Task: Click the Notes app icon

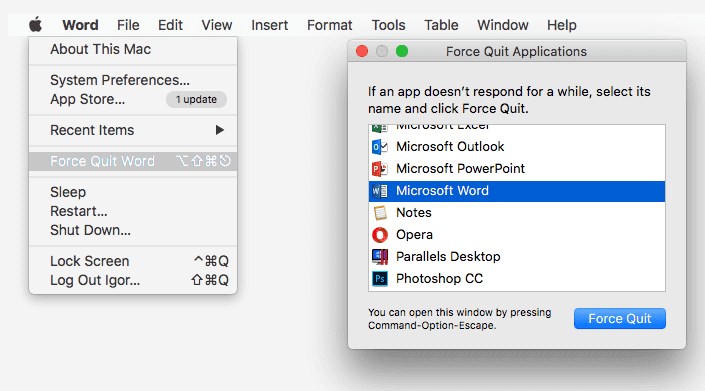Action: click(x=379, y=213)
